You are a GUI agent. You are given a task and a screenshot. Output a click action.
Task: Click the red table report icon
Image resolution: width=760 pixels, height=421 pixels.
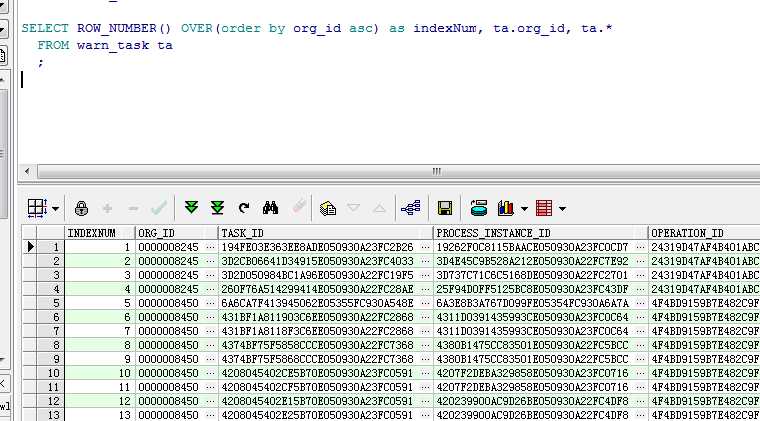point(544,208)
